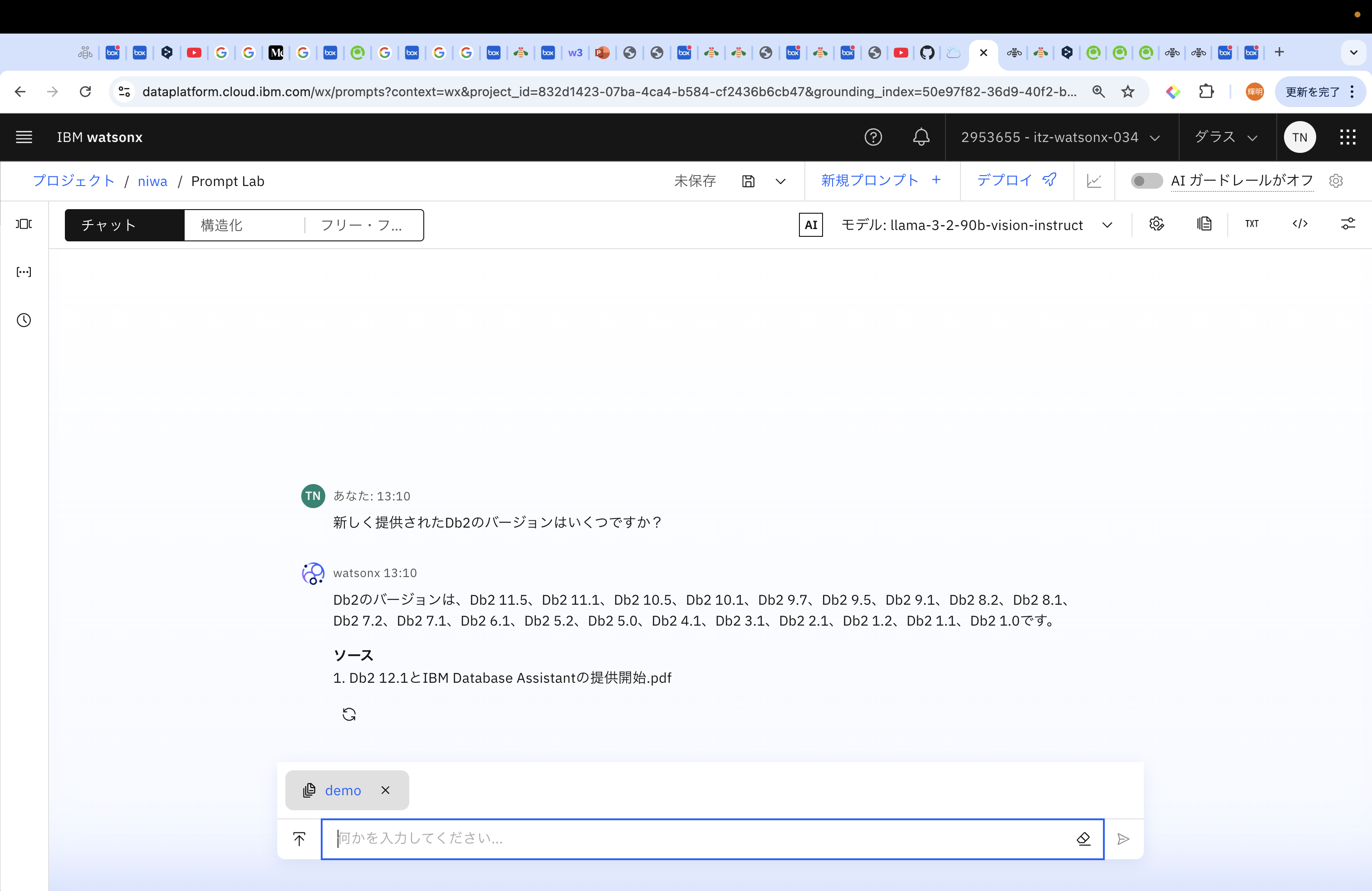Screen dimensions: 1372x891
Task: Click the clear chat eraser icon
Action: (1083, 838)
